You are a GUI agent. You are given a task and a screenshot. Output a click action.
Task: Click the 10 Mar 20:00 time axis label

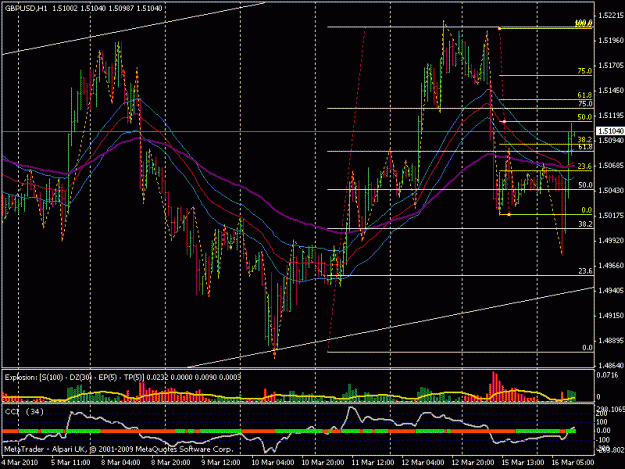tap(323, 463)
